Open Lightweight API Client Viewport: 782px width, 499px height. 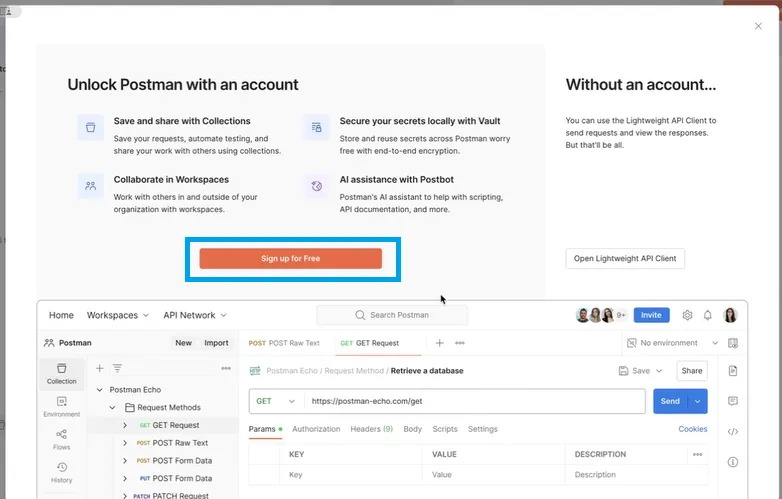coord(625,259)
